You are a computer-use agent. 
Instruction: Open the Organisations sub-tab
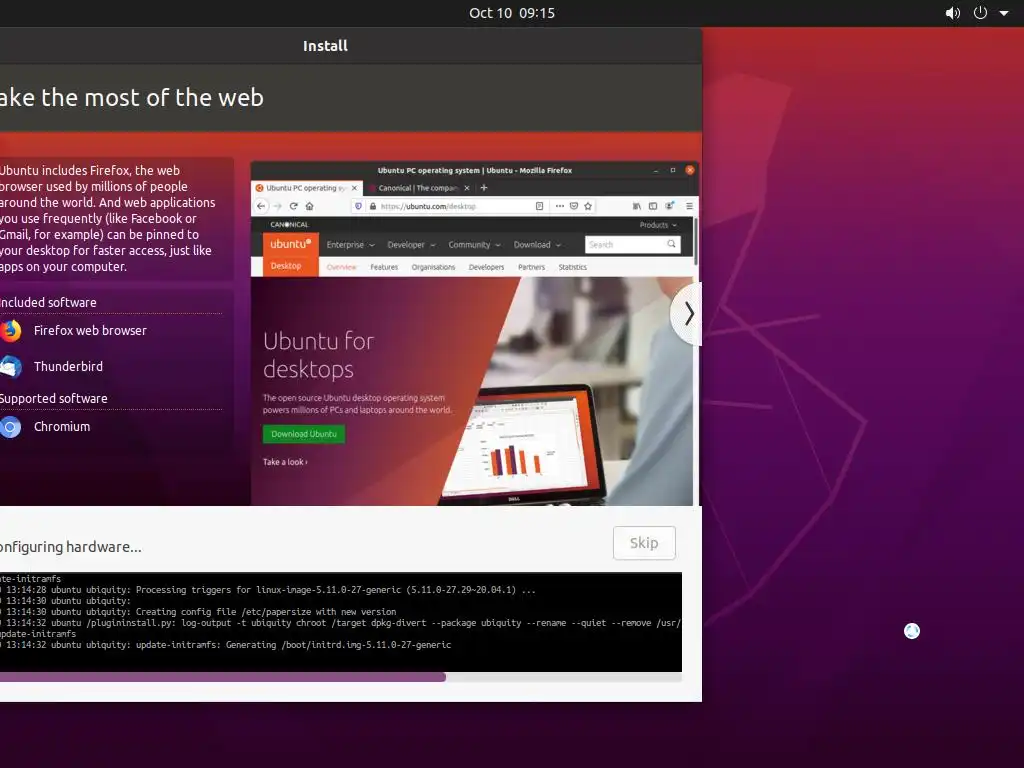[433, 267]
